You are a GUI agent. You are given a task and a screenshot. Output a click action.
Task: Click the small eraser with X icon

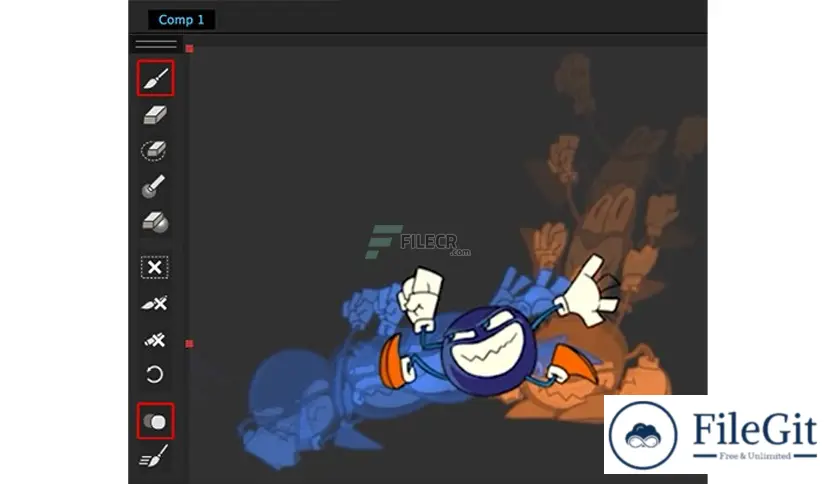click(x=155, y=340)
